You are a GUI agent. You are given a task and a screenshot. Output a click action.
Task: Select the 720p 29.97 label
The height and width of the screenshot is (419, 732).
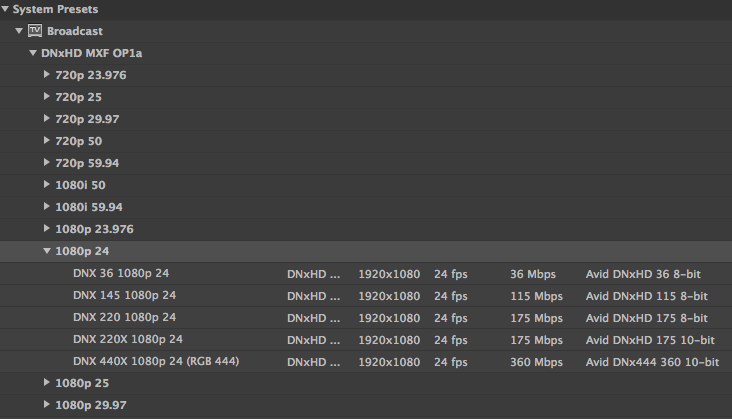tap(87, 119)
